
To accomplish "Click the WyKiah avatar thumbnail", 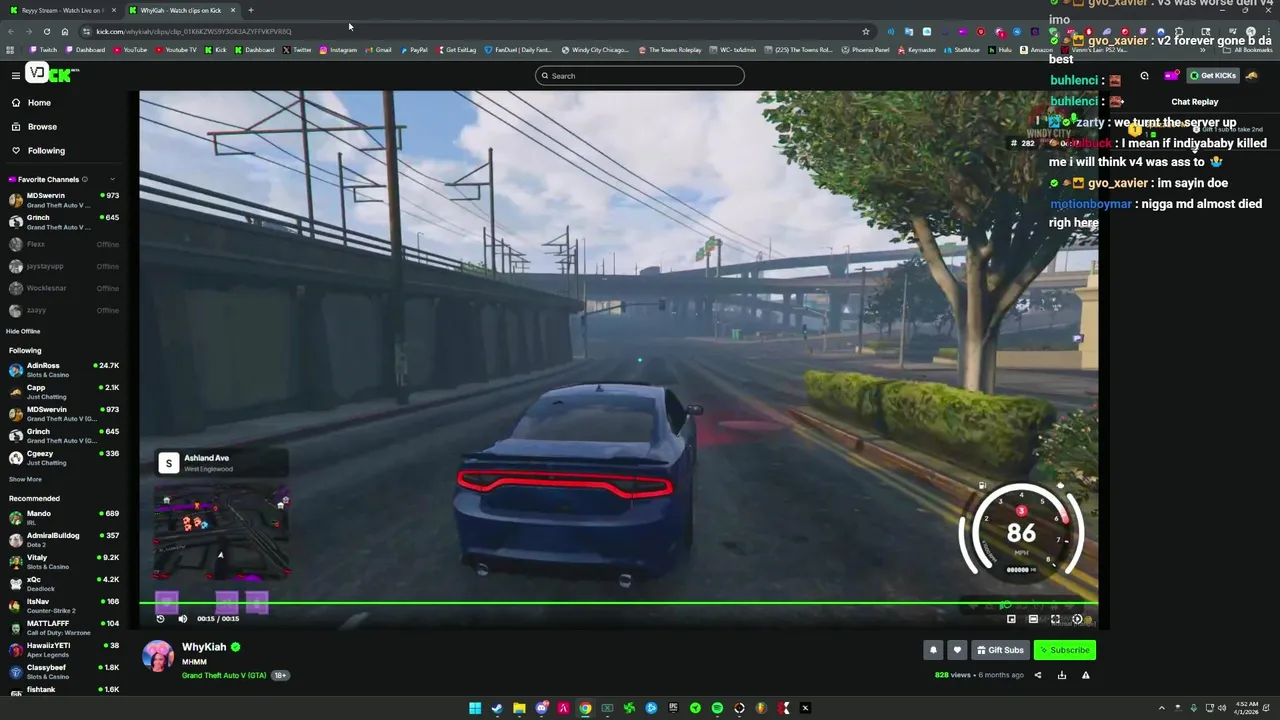I will coord(158,656).
